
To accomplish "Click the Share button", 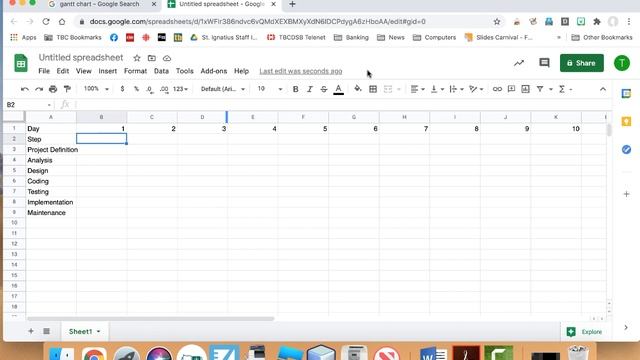I will point(582,63).
